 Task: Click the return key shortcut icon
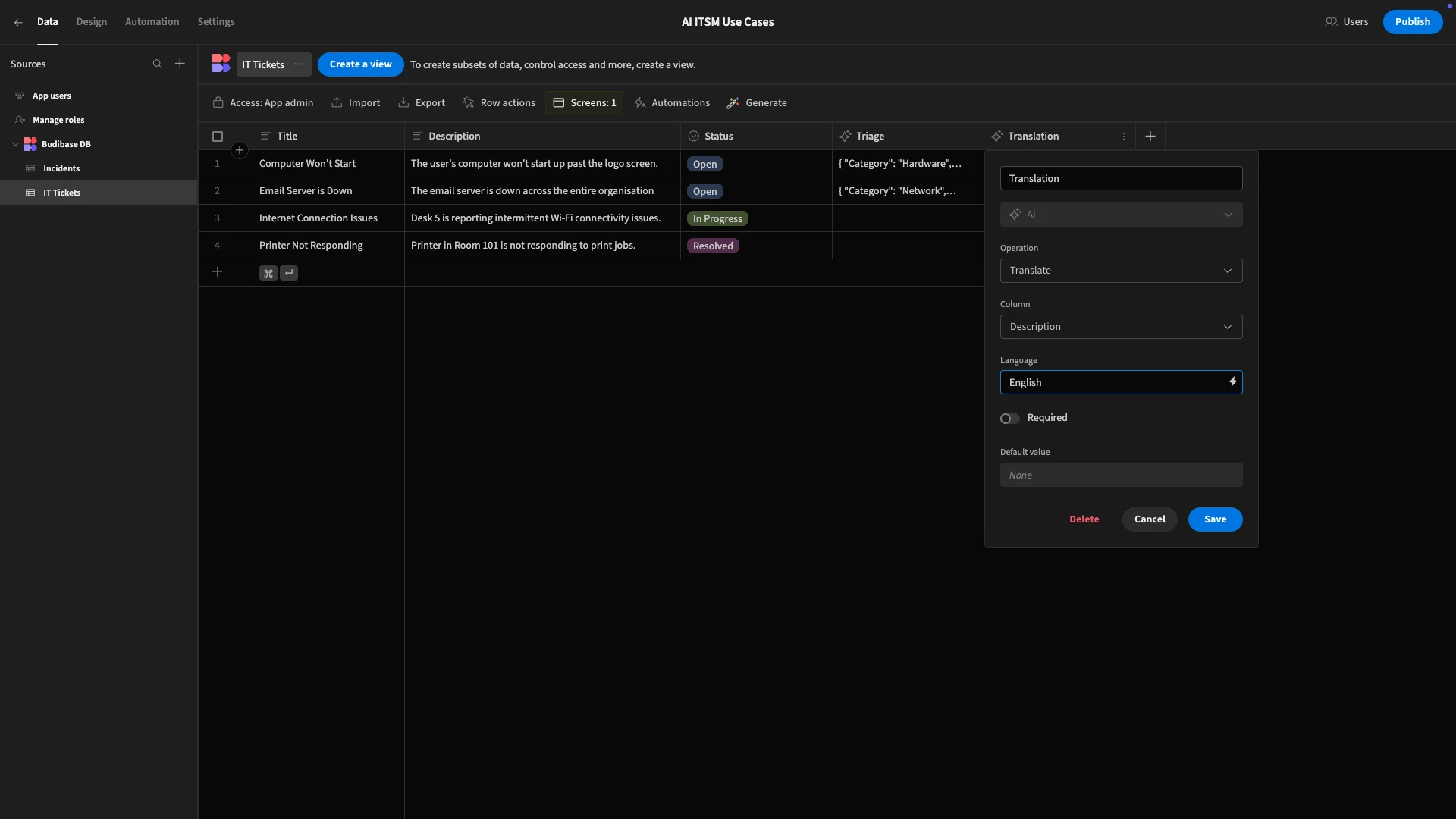click(289, 273)
